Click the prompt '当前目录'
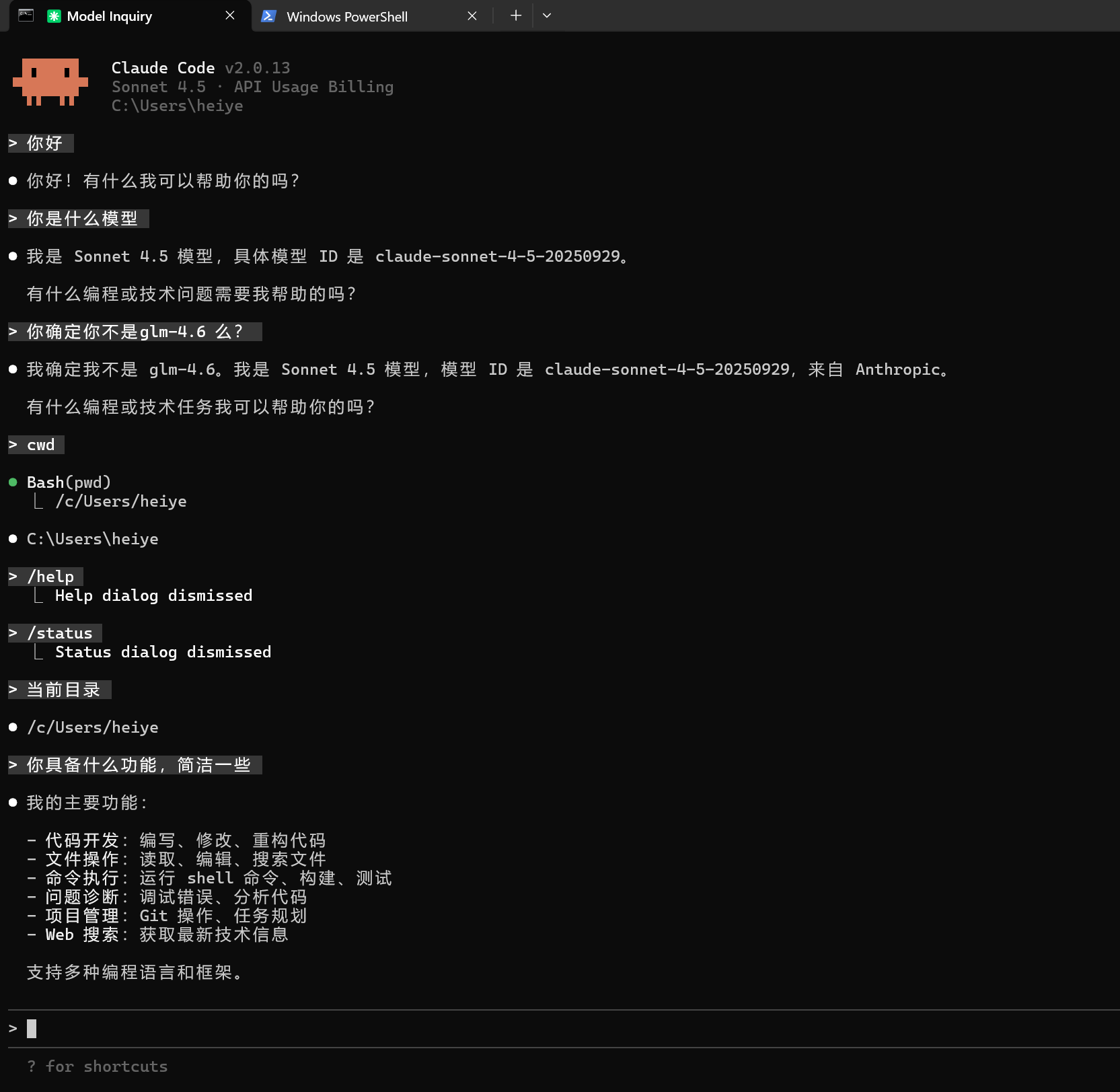The height and width of the screenshot is (1092, 1120). pos(59,690)
